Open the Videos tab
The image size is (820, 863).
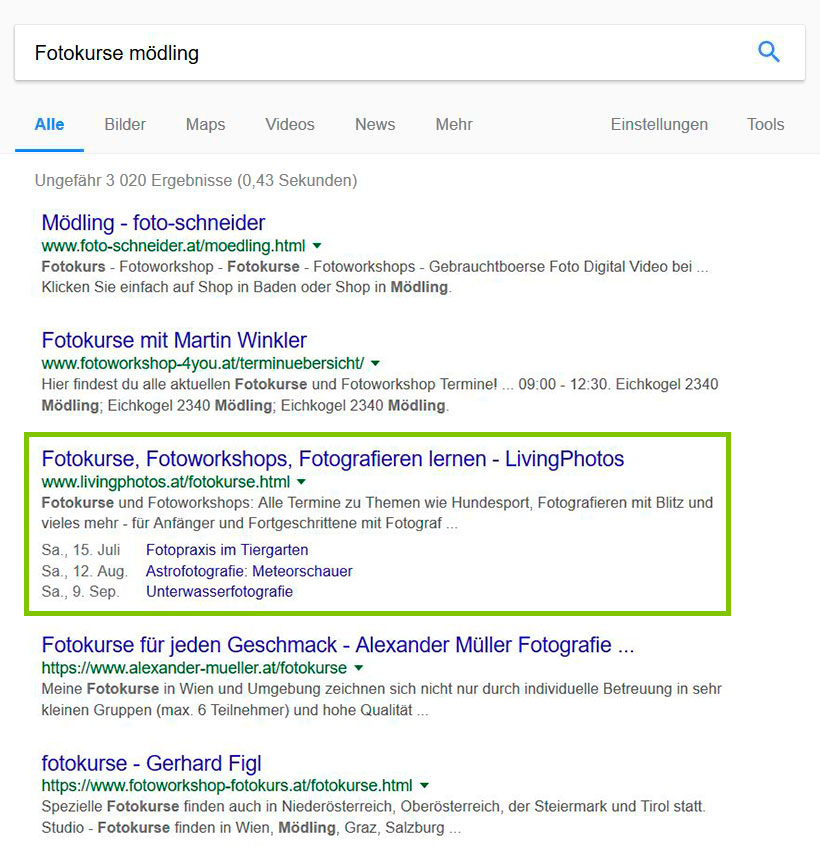[290, 124]
